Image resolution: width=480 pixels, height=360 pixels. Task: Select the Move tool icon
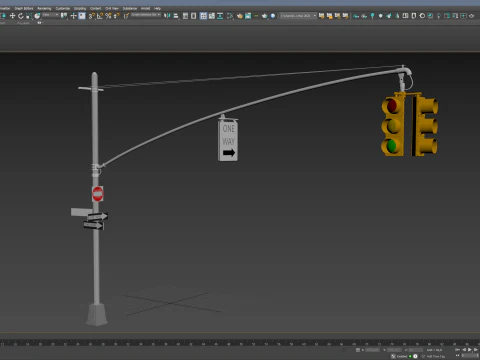pyautogui.click(x=12, y=16)
